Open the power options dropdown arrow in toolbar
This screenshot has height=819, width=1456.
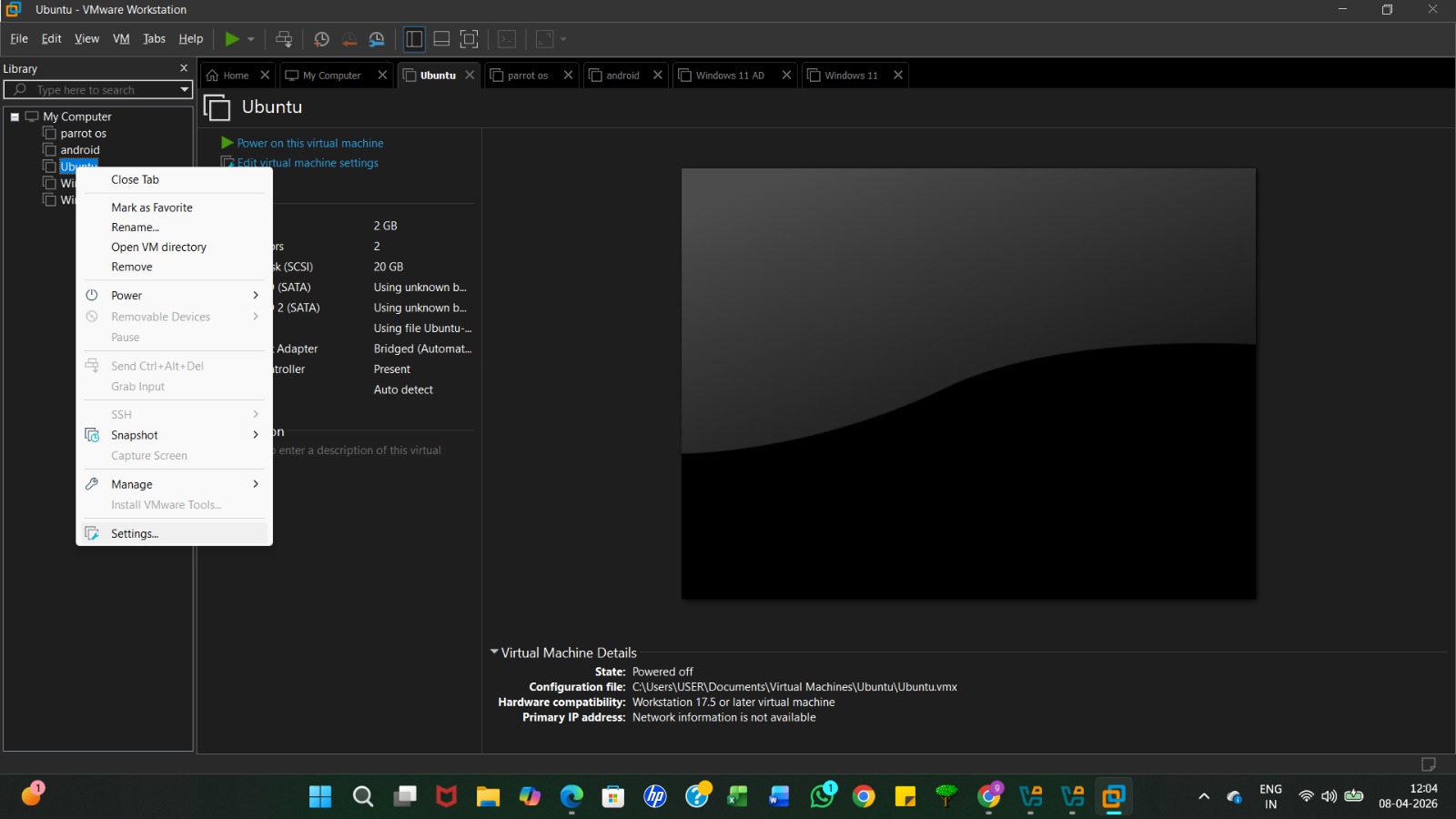[x=251, y=39]
